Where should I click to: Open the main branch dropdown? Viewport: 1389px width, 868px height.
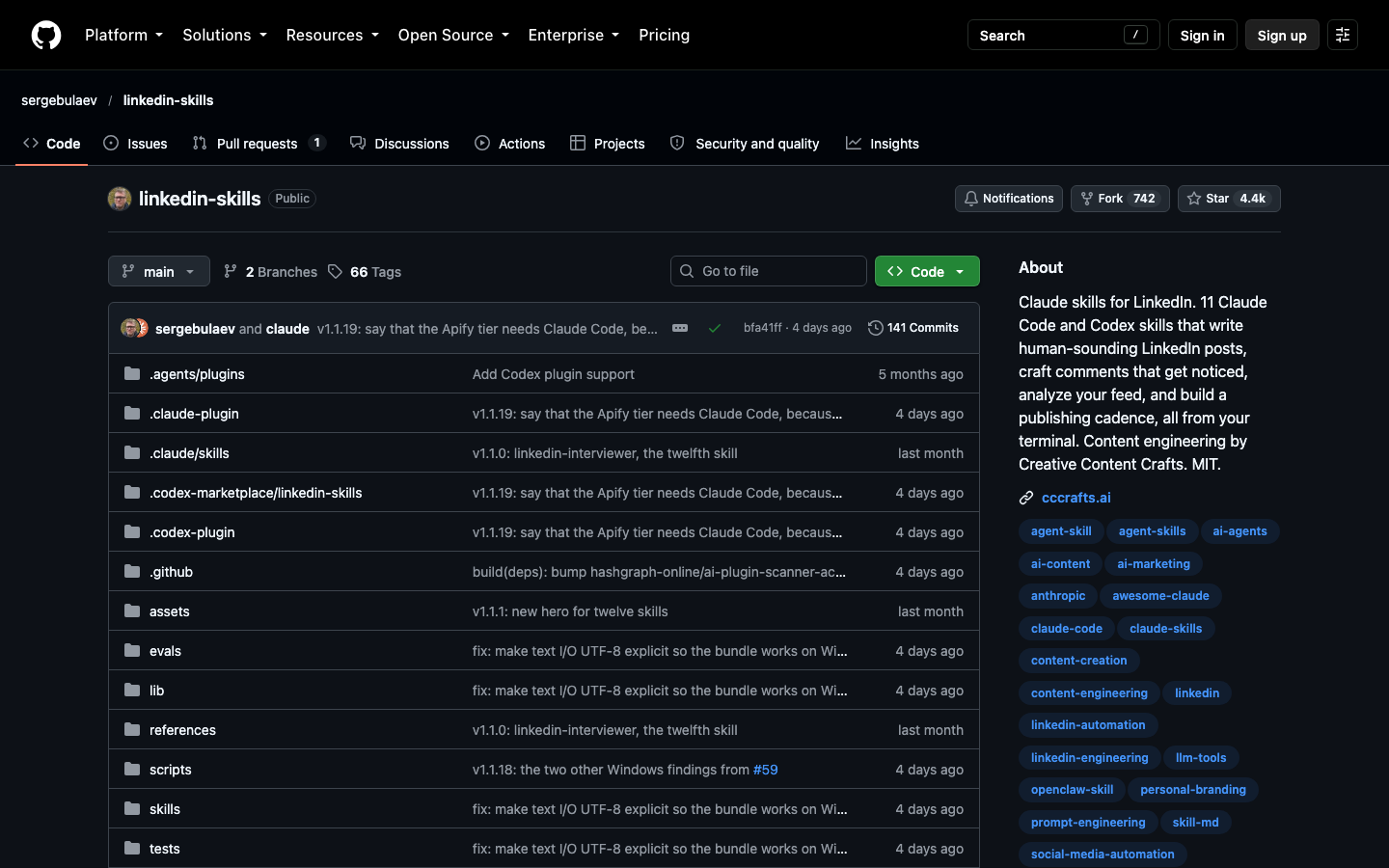click(159, 271)
